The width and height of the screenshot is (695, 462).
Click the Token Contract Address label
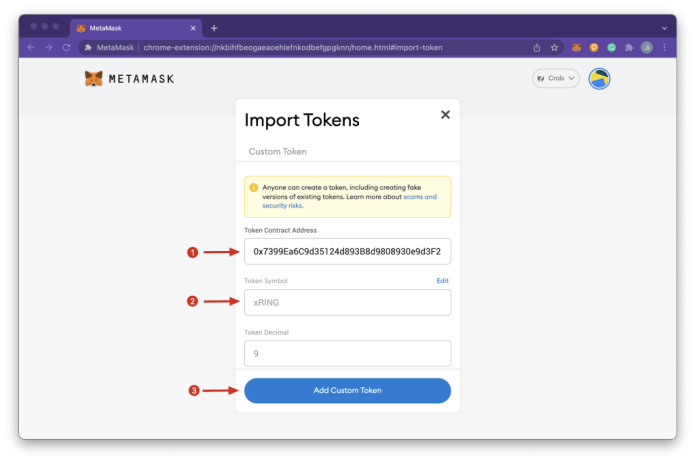280,231
